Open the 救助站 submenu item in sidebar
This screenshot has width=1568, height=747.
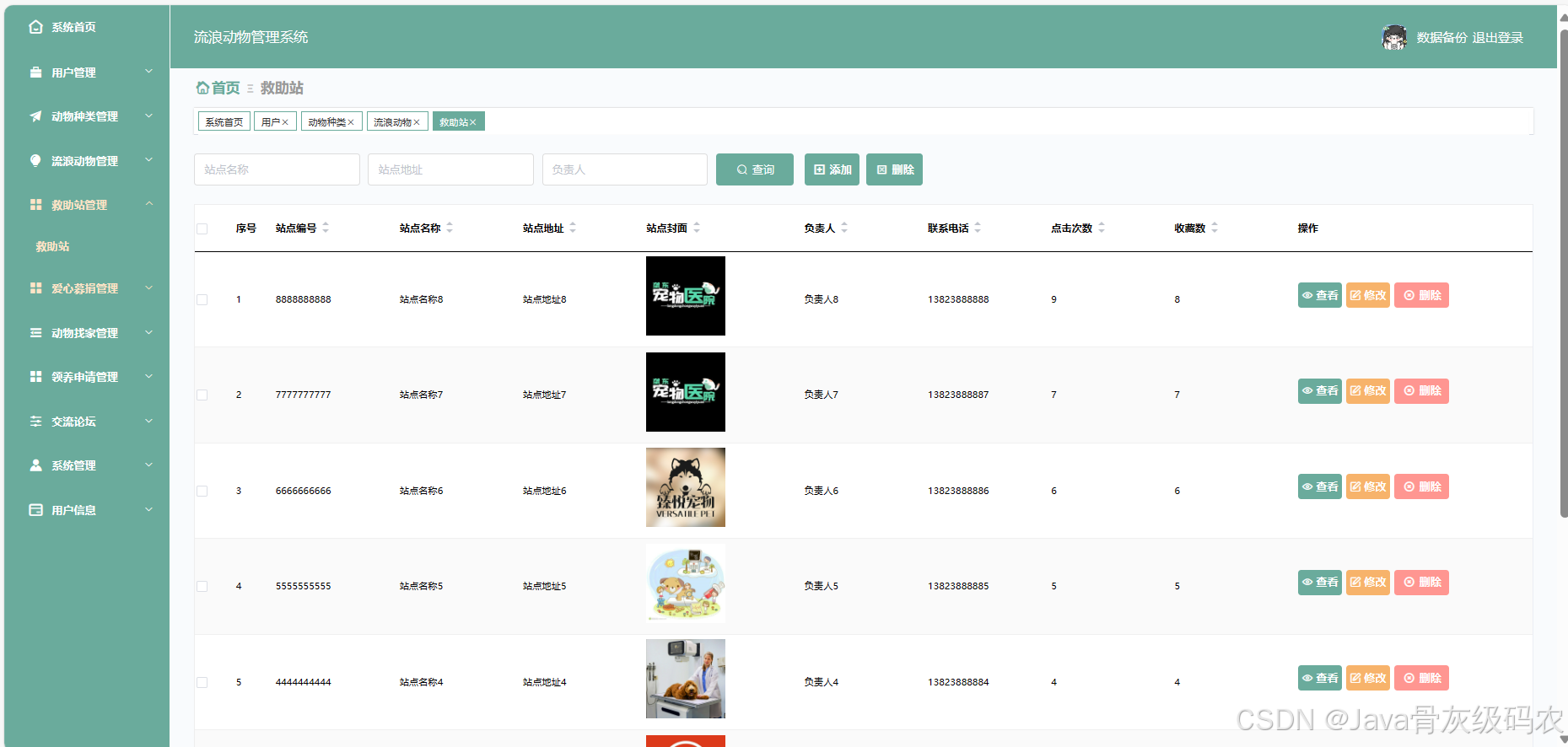52,246
